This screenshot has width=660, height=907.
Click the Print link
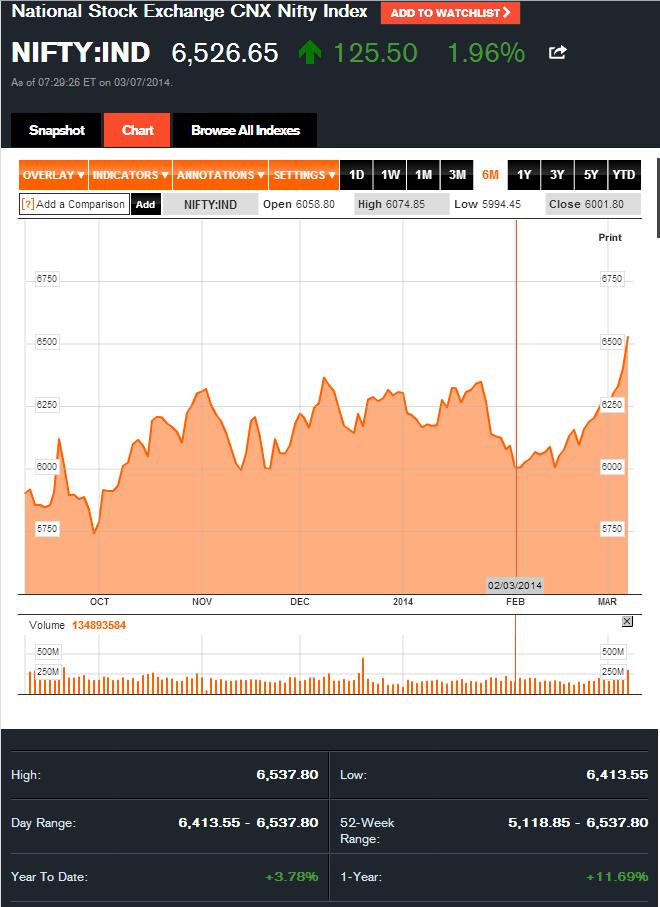click(x=610, y=237)
